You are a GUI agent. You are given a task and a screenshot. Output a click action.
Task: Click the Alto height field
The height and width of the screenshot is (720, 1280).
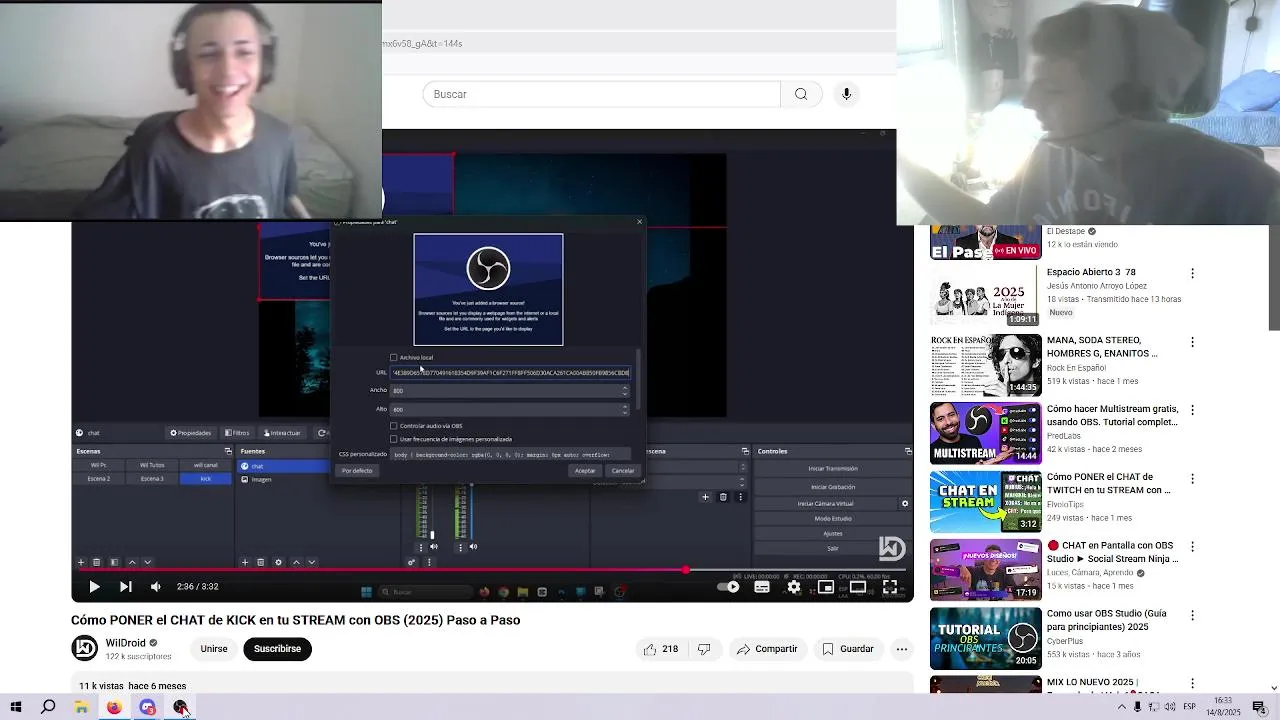510,409
